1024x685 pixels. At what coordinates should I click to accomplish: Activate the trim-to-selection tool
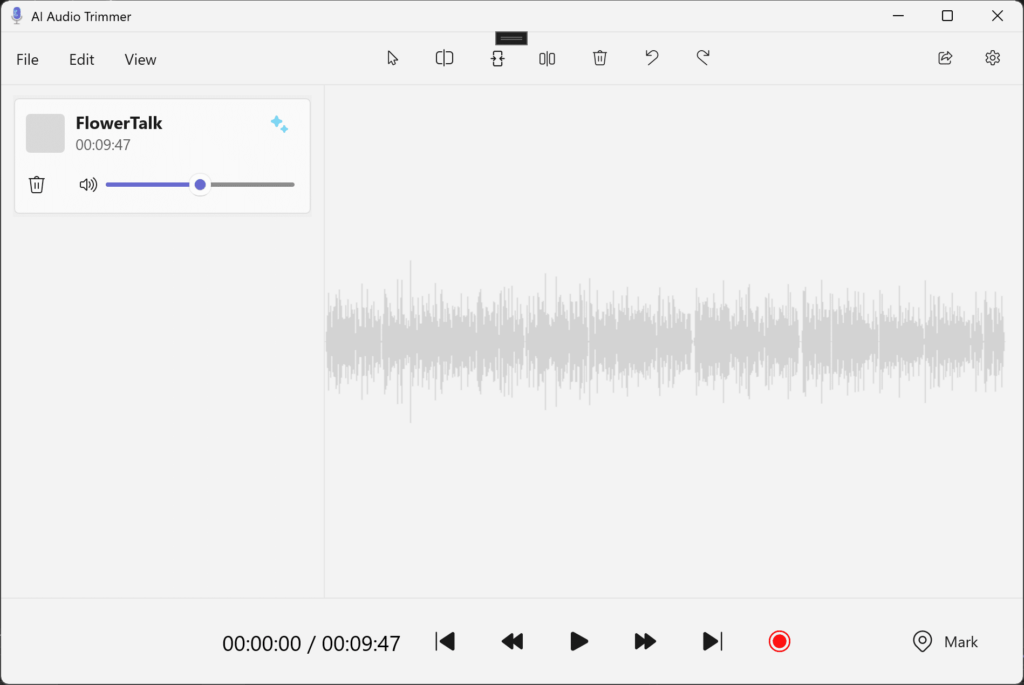497,59
